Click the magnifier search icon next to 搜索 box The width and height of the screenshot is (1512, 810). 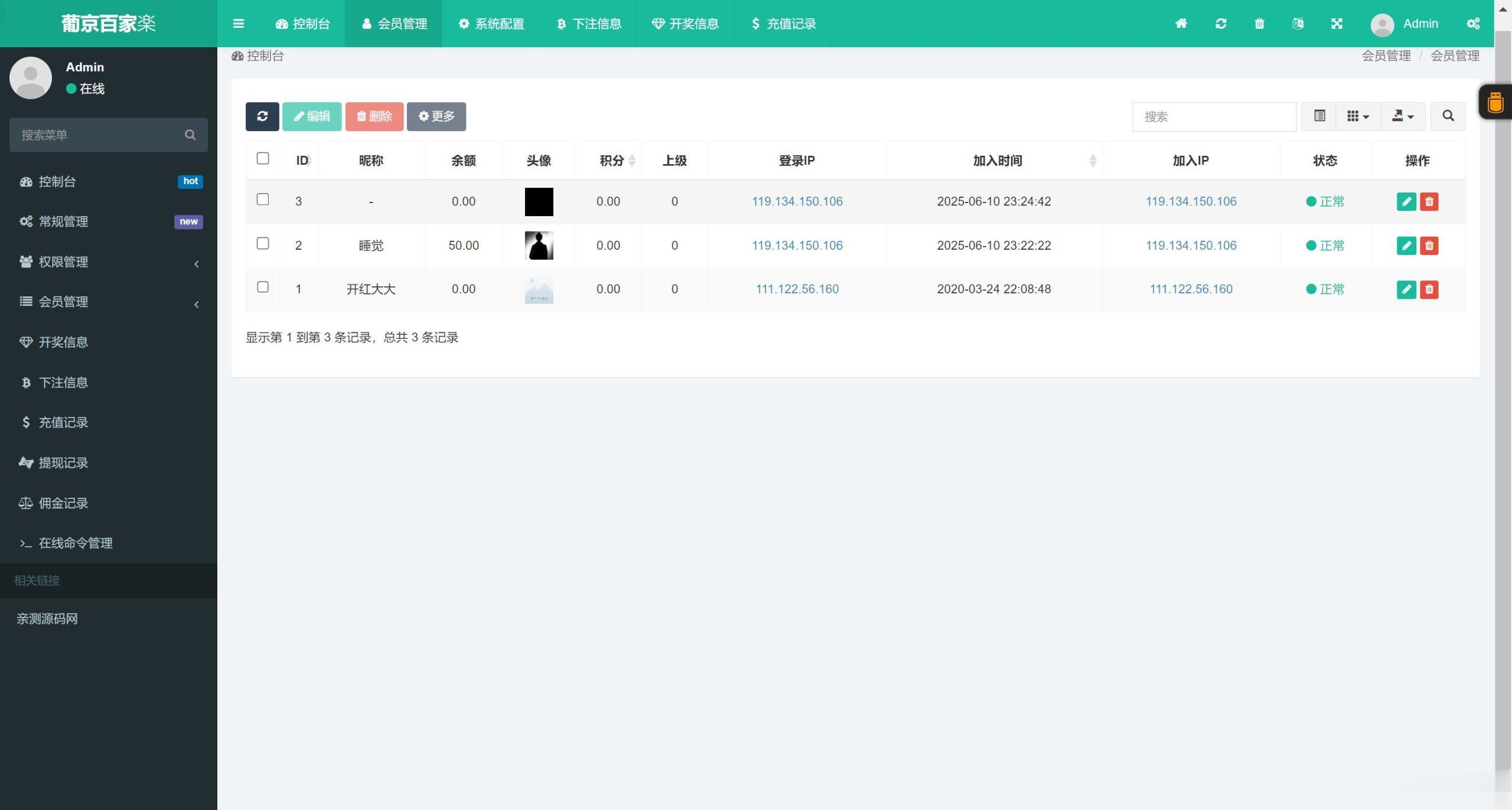[x=1448, y=116]
